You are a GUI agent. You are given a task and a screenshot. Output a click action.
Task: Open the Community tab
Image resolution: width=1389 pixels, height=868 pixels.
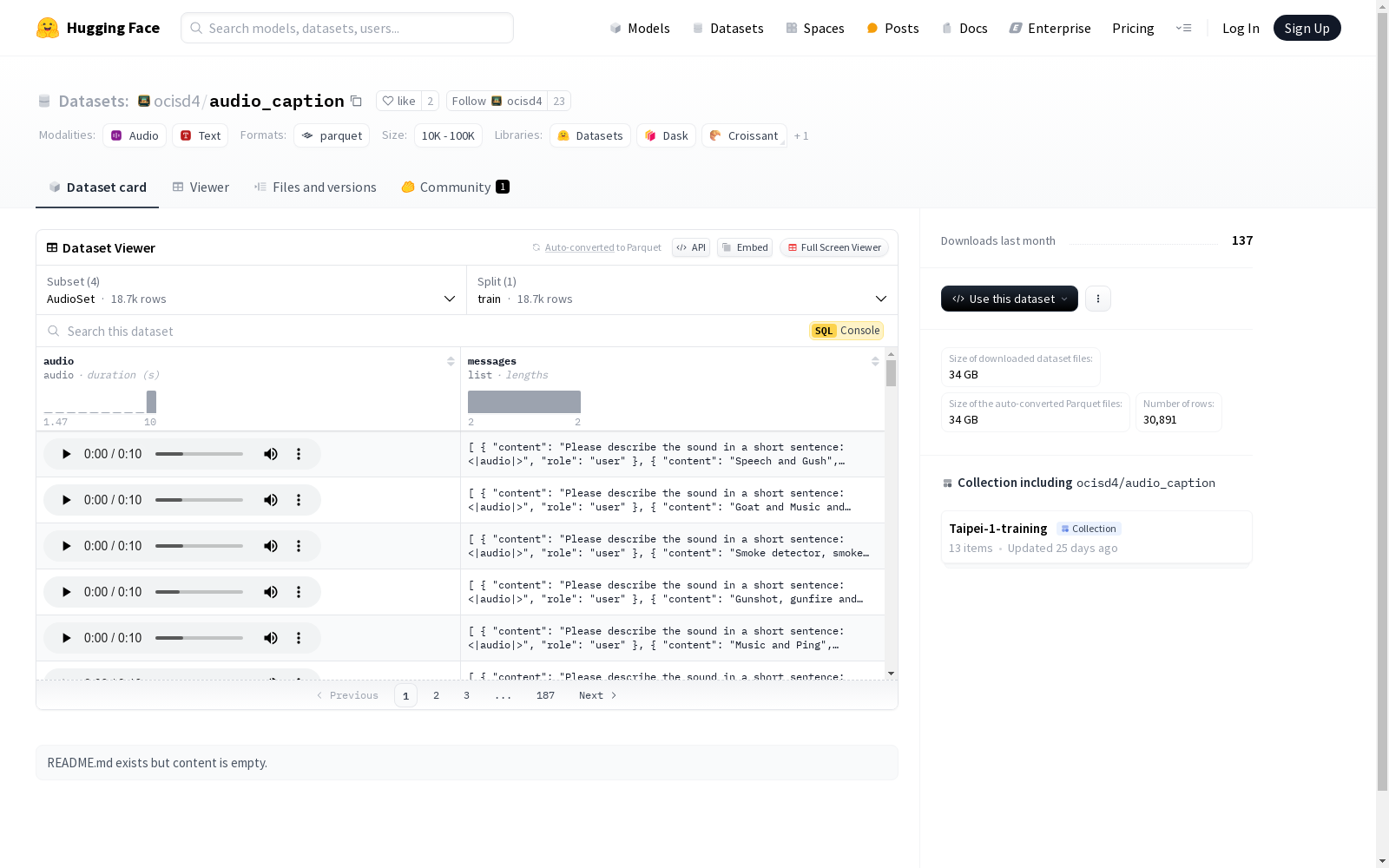(455, 187)
